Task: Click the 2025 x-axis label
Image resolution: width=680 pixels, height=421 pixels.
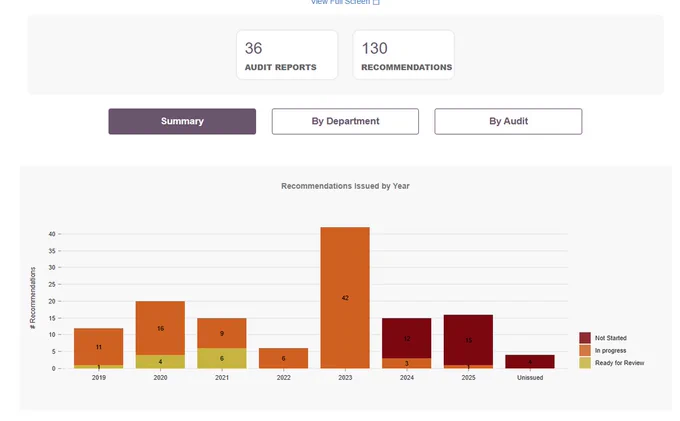Action: coord(468,378)
